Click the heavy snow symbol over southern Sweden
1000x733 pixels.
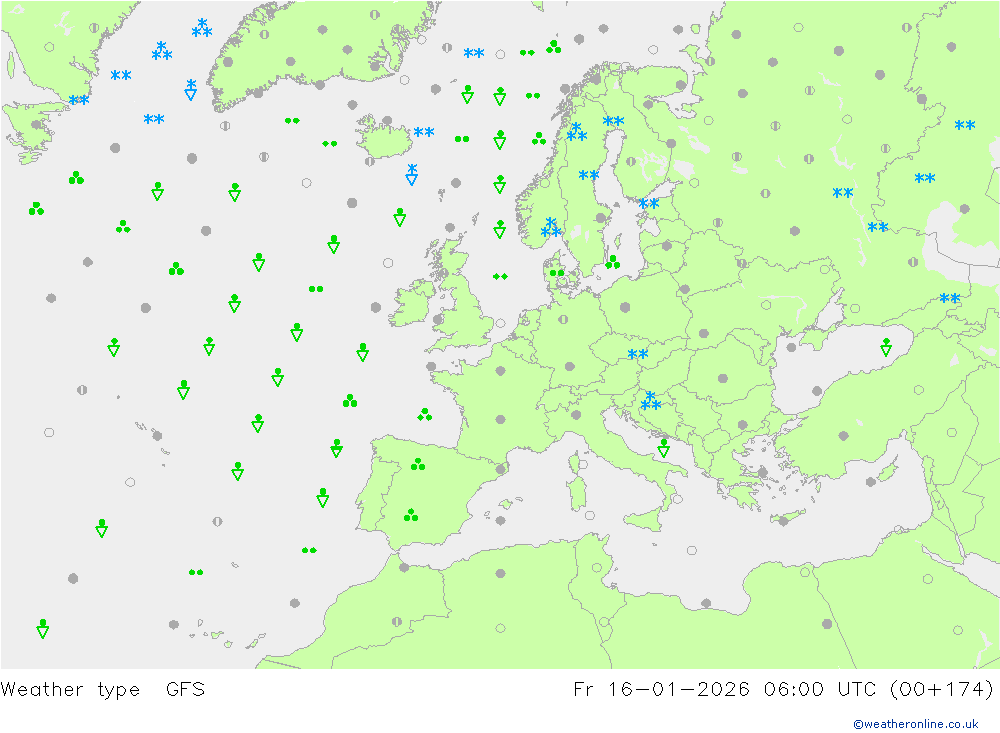pos(551,228)
